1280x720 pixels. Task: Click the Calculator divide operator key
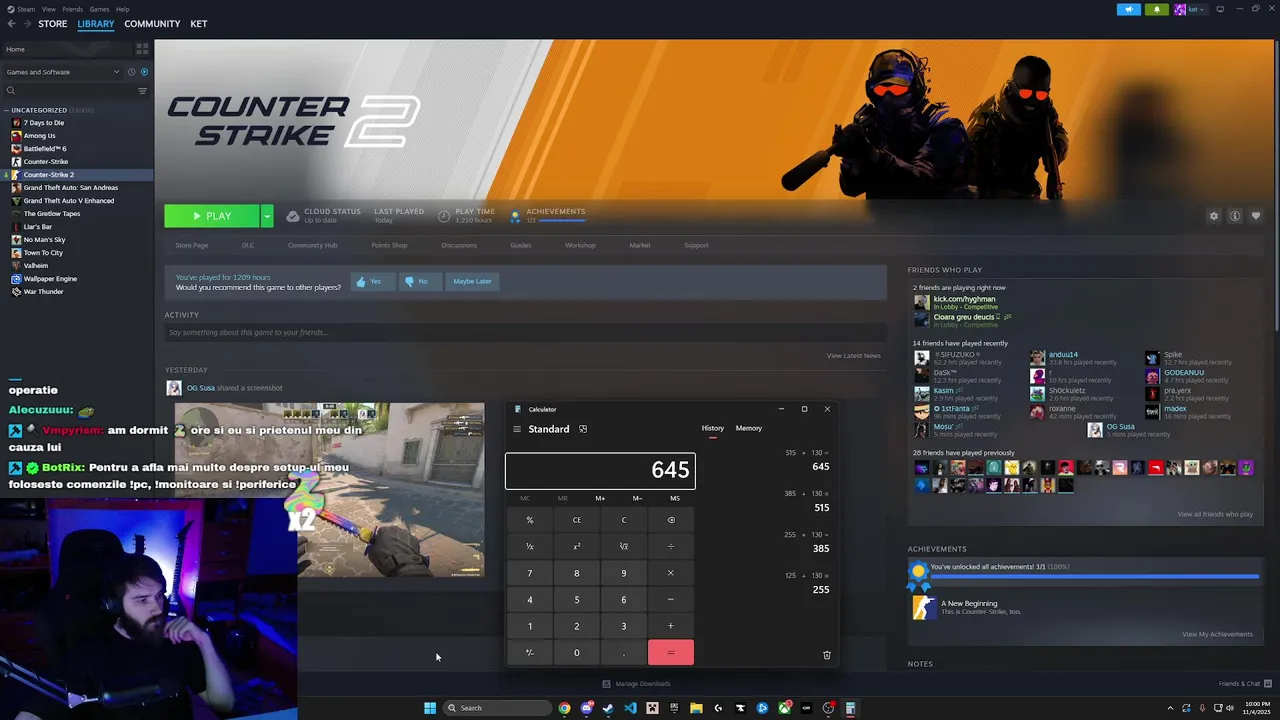point(671,546)
